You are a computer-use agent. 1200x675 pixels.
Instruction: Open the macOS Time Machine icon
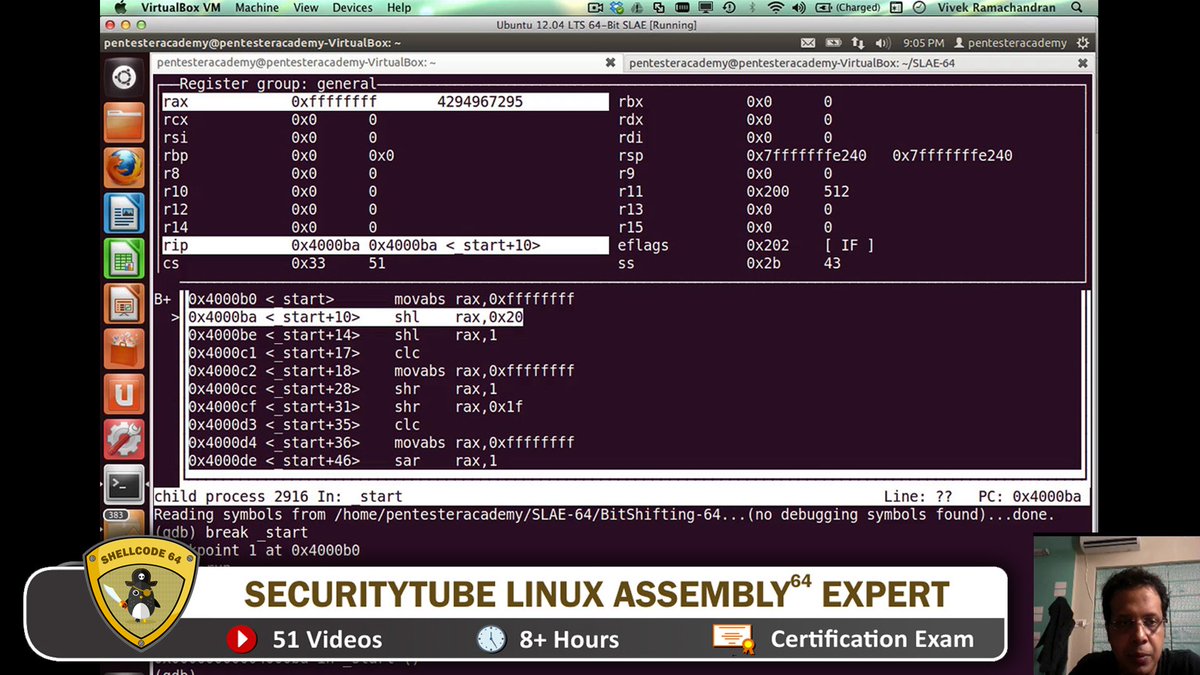[x=730, y=8]
